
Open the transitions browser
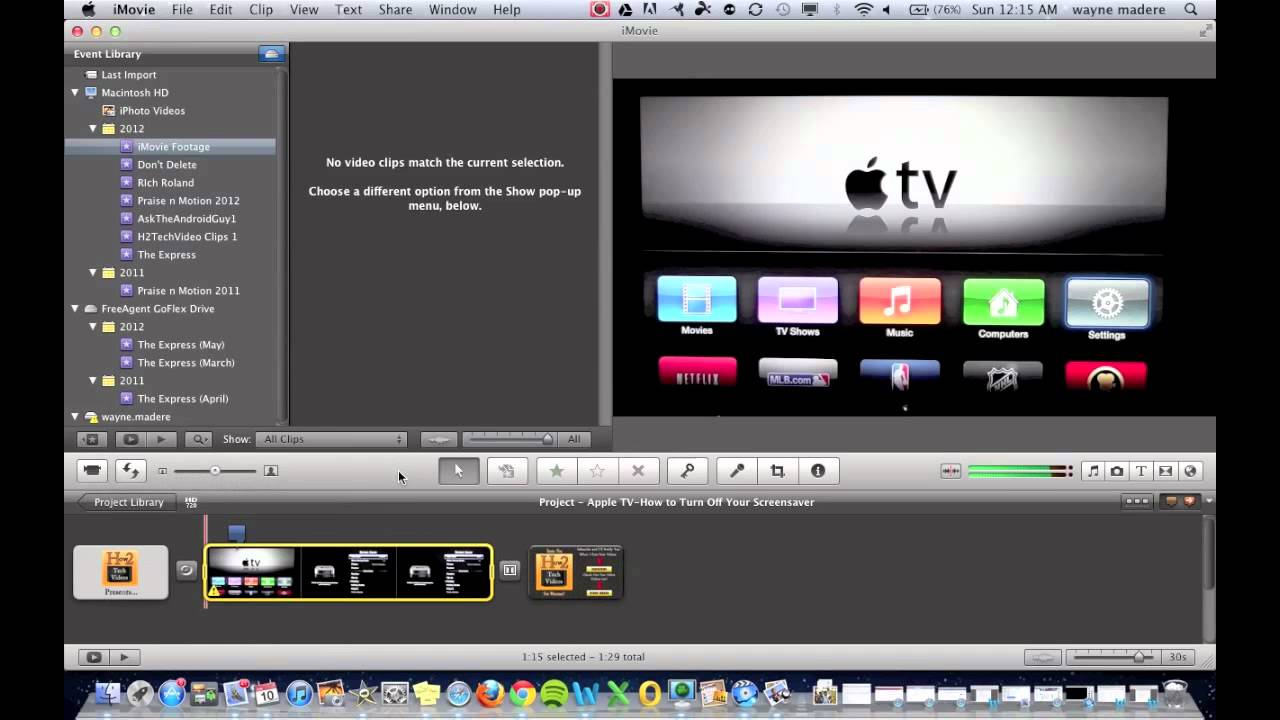click(1165, 471)
